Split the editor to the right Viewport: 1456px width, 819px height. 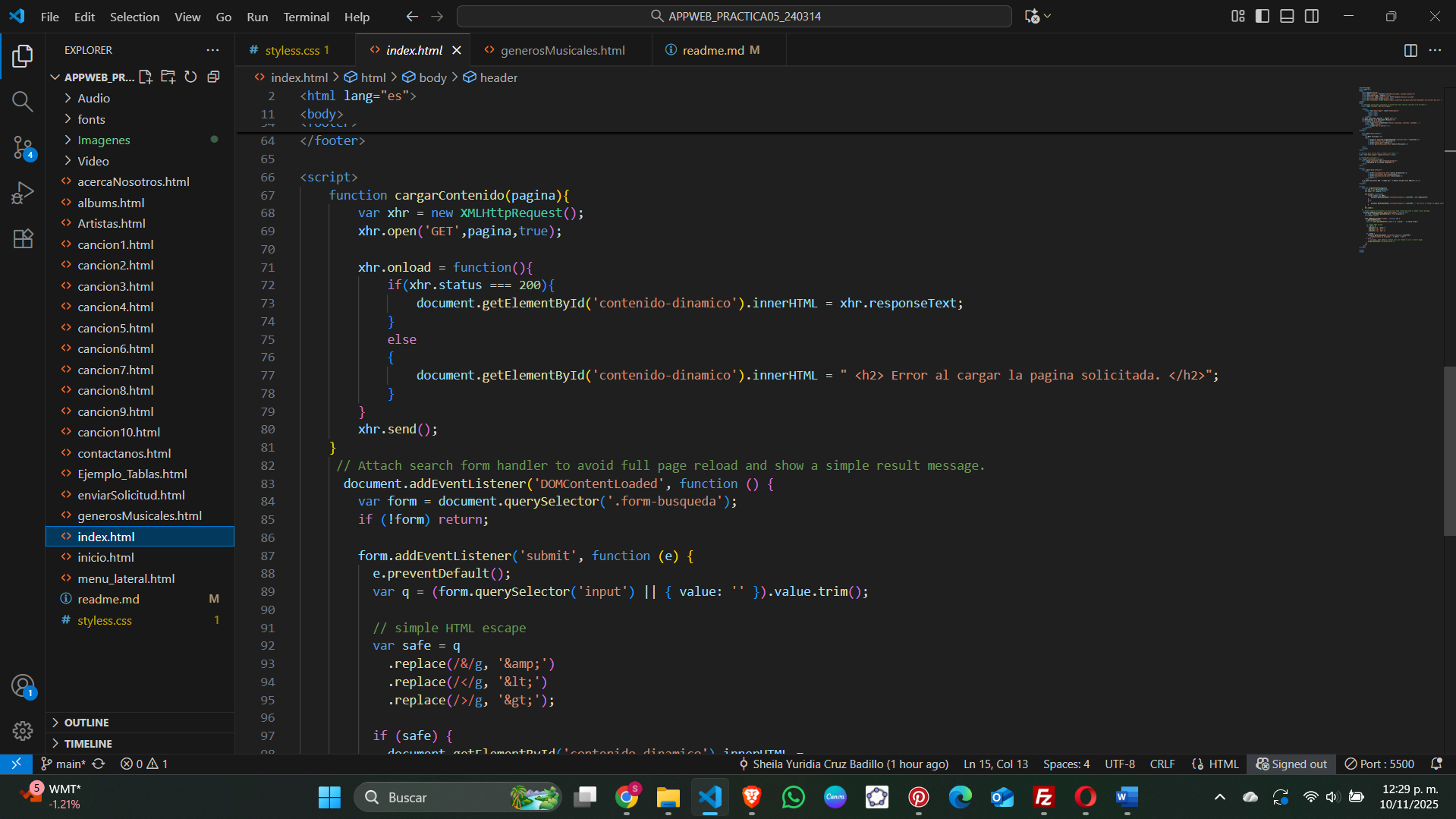tap(1410, 50)
